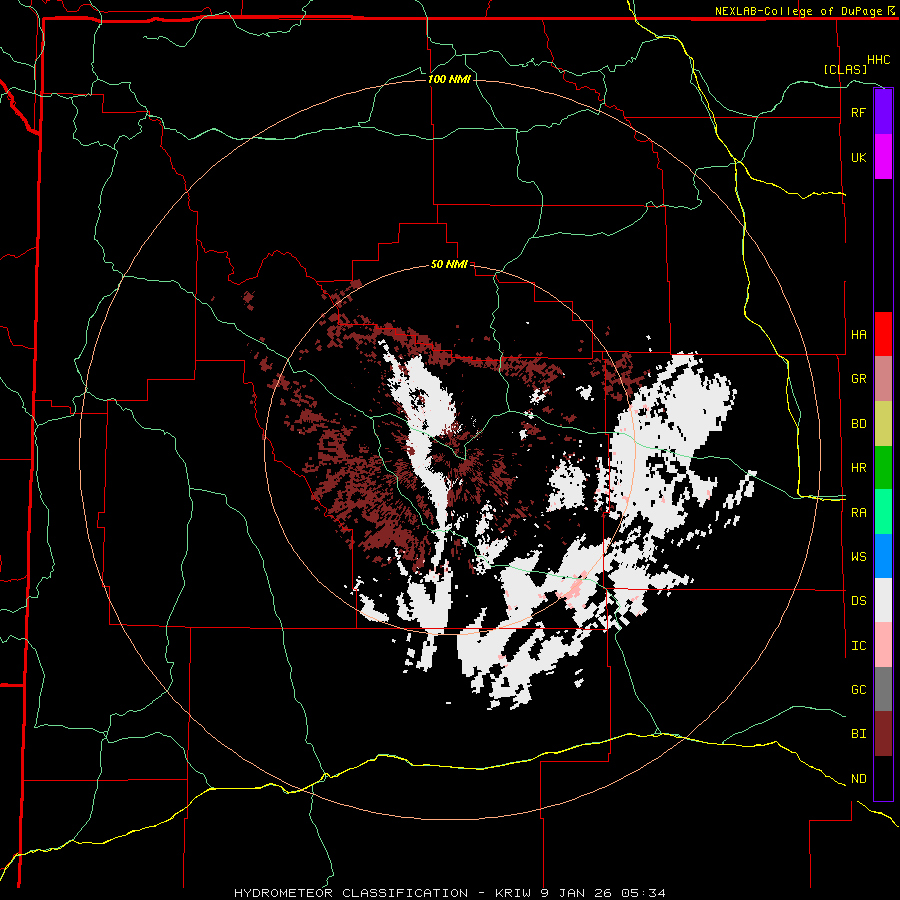Screen dimensions: 900x900
Task: Click the ND black legend swatch
Action: [x=883, y=778]
